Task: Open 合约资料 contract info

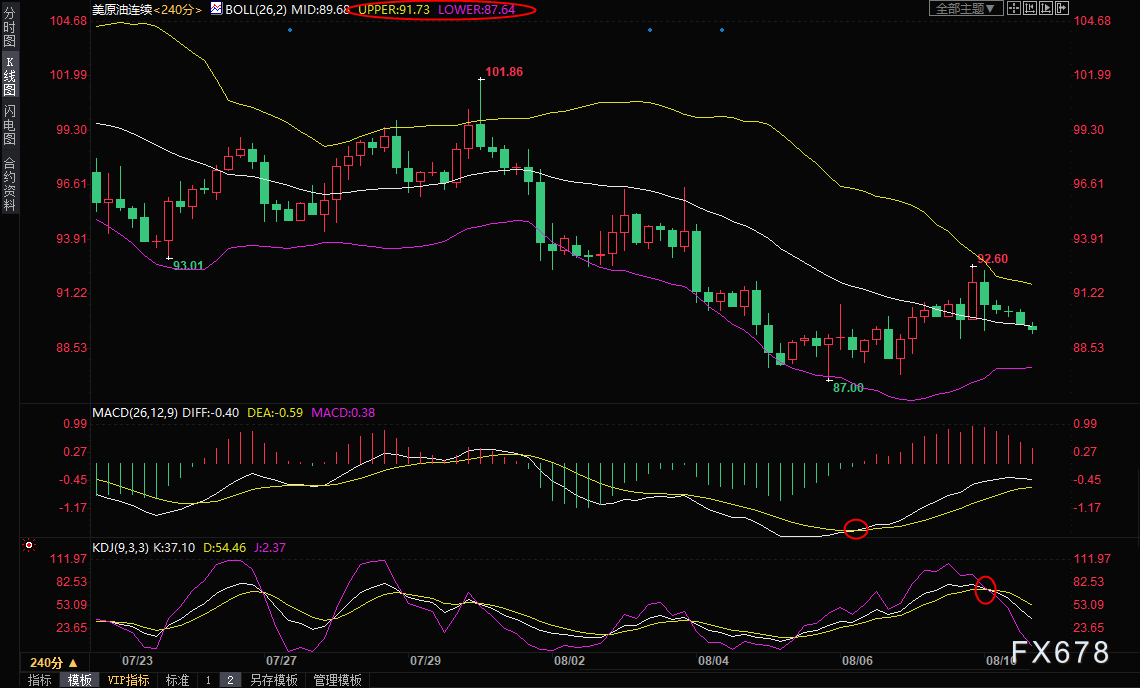Action: (x=9, y=183)
